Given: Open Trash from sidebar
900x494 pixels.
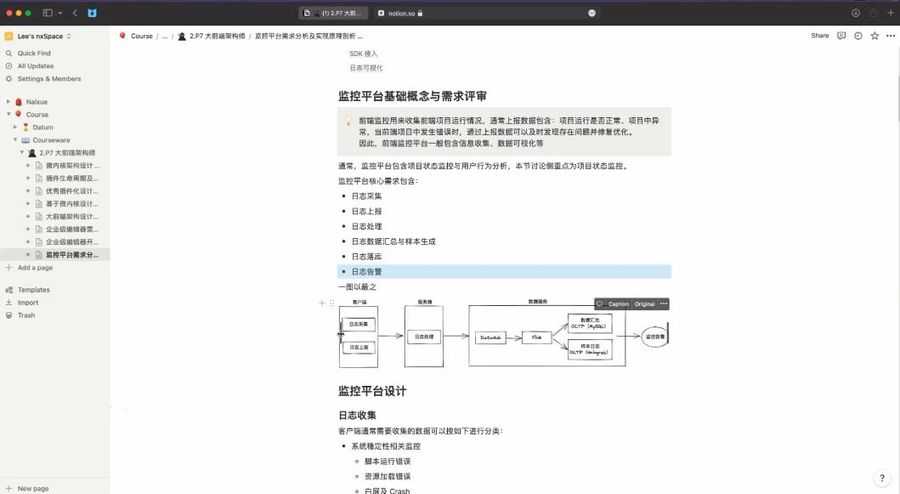Looking at the screenshot, I should click(x=26, y=315).
